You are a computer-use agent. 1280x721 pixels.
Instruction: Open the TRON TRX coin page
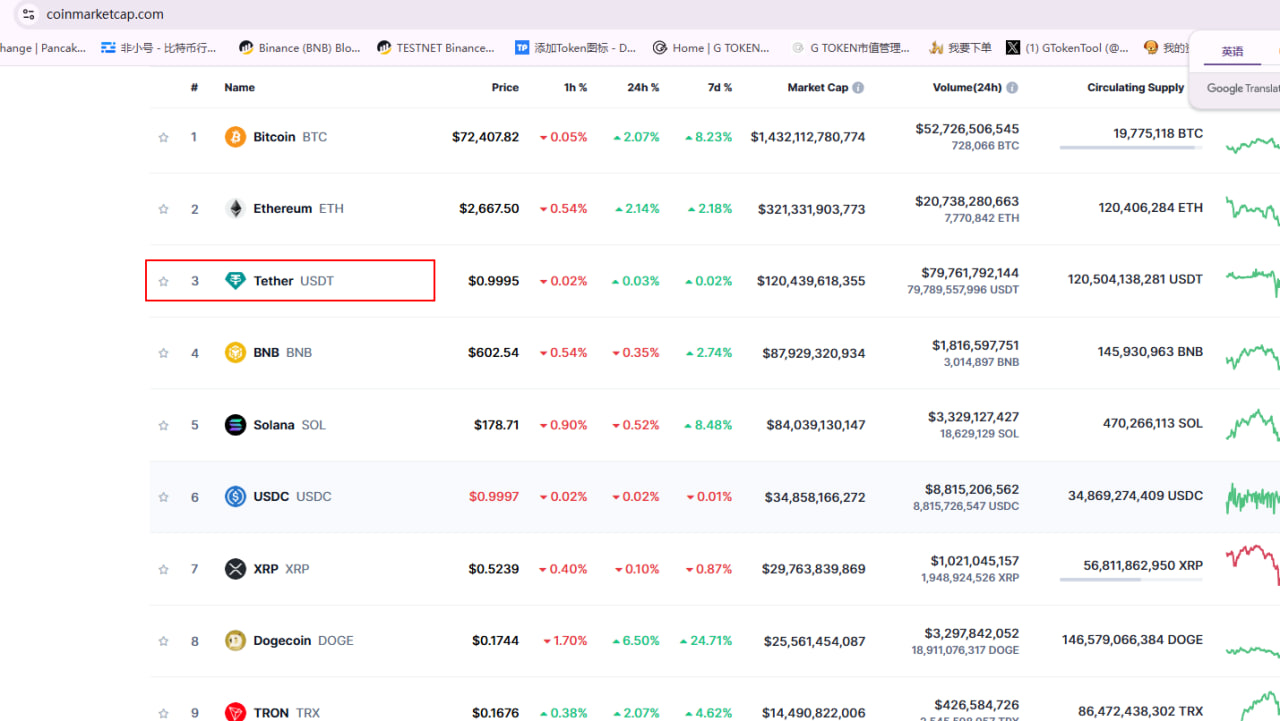(272, 712)
